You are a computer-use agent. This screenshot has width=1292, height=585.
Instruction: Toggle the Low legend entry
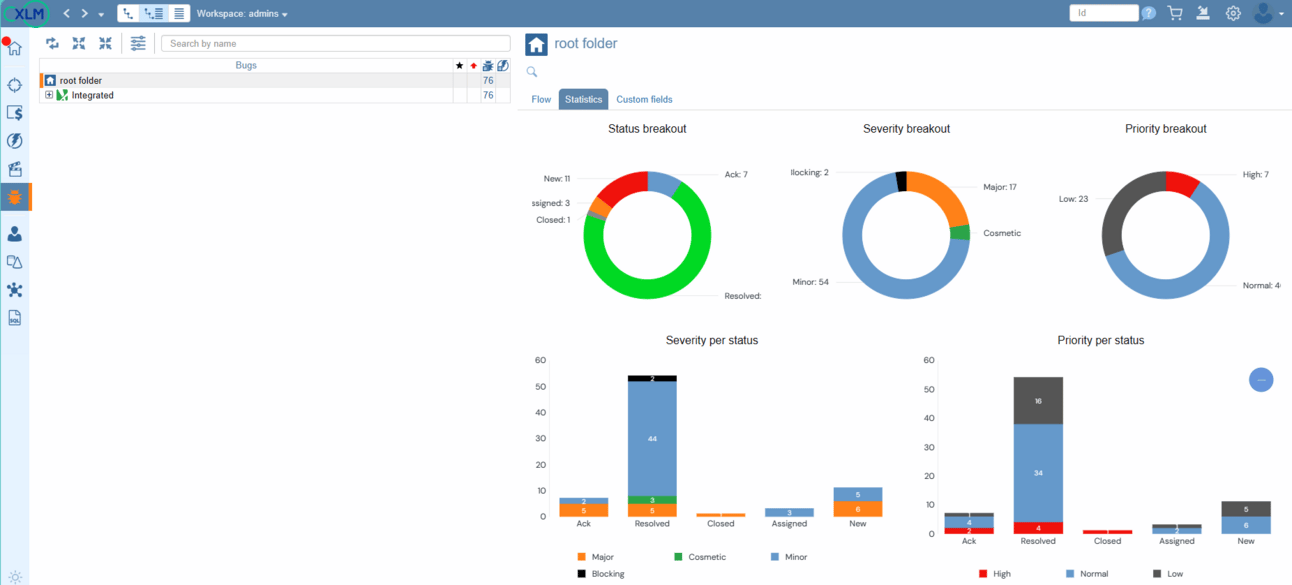(x=1169, y=574)
